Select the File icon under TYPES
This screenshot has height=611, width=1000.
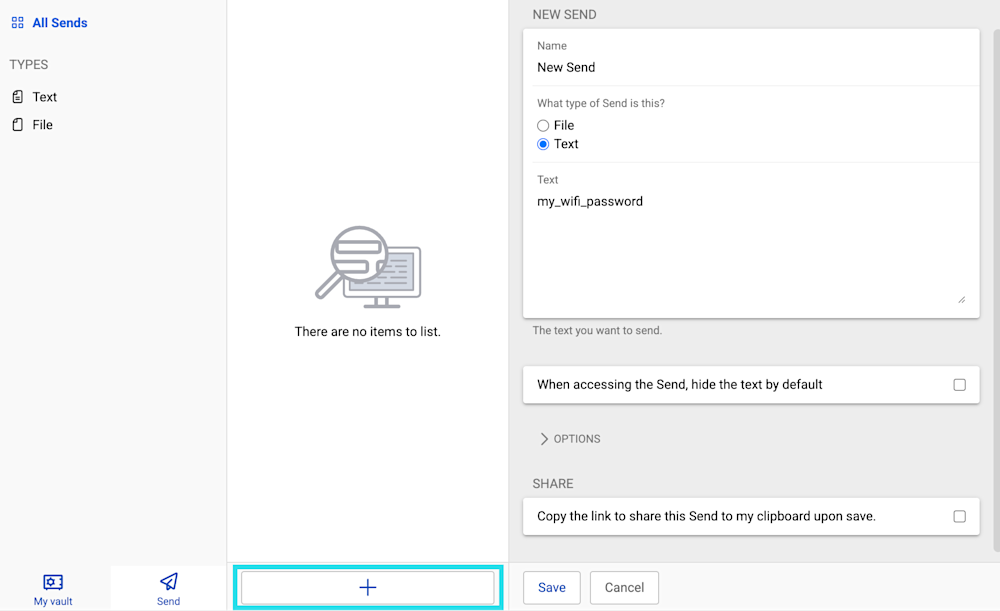pos(17,124)
